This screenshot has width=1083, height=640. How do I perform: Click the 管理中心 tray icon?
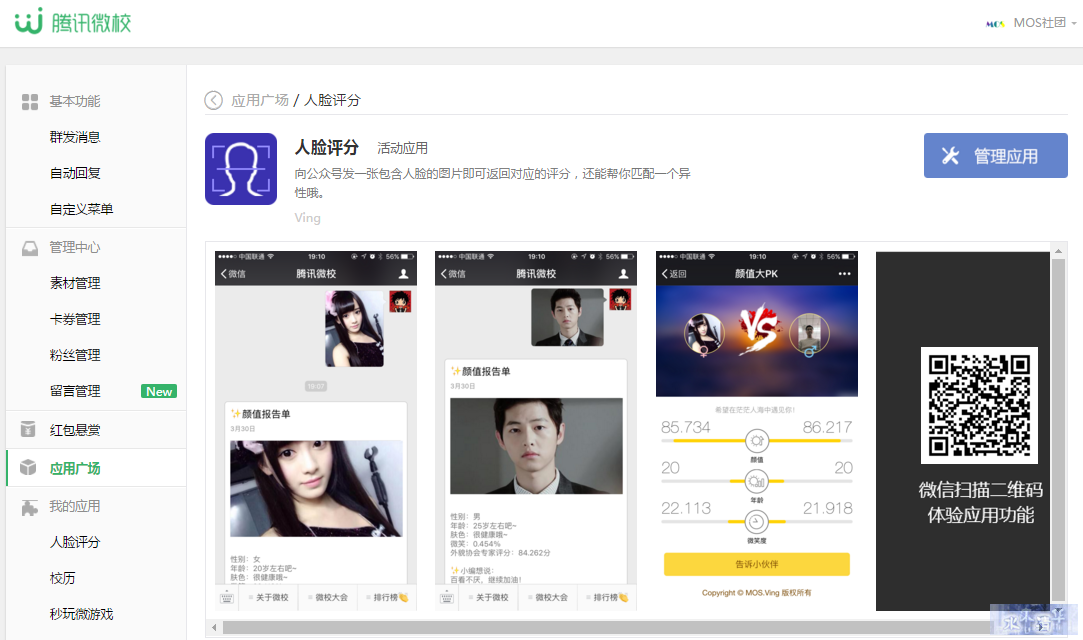pyautogui.click(x=30, y=248)
